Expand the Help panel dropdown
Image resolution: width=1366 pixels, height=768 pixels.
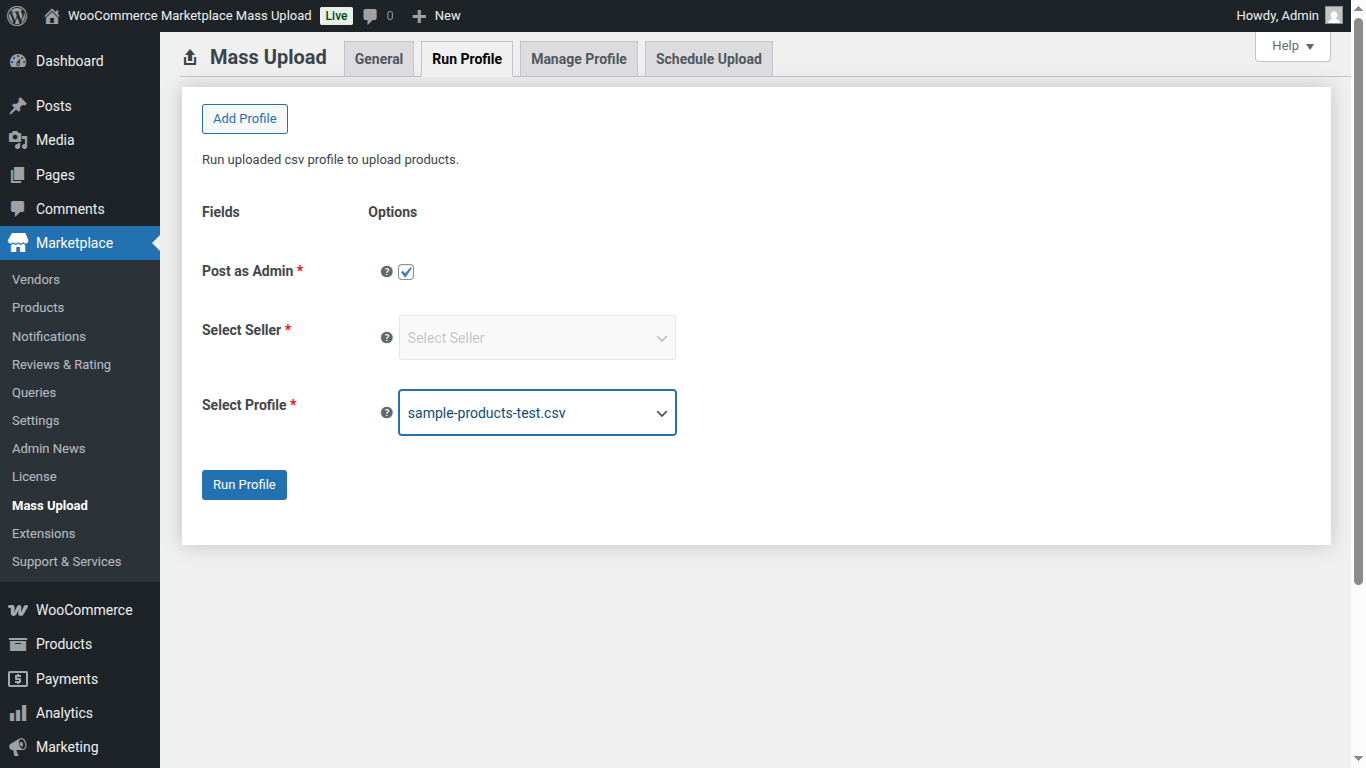pos(1292,46)
